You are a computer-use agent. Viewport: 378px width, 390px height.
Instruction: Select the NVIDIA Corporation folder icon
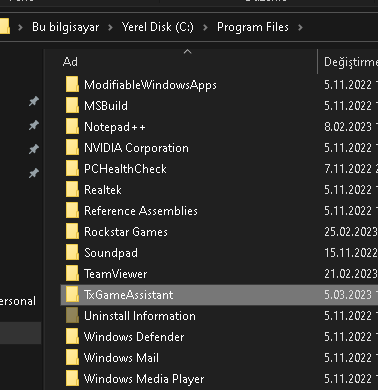72,148
